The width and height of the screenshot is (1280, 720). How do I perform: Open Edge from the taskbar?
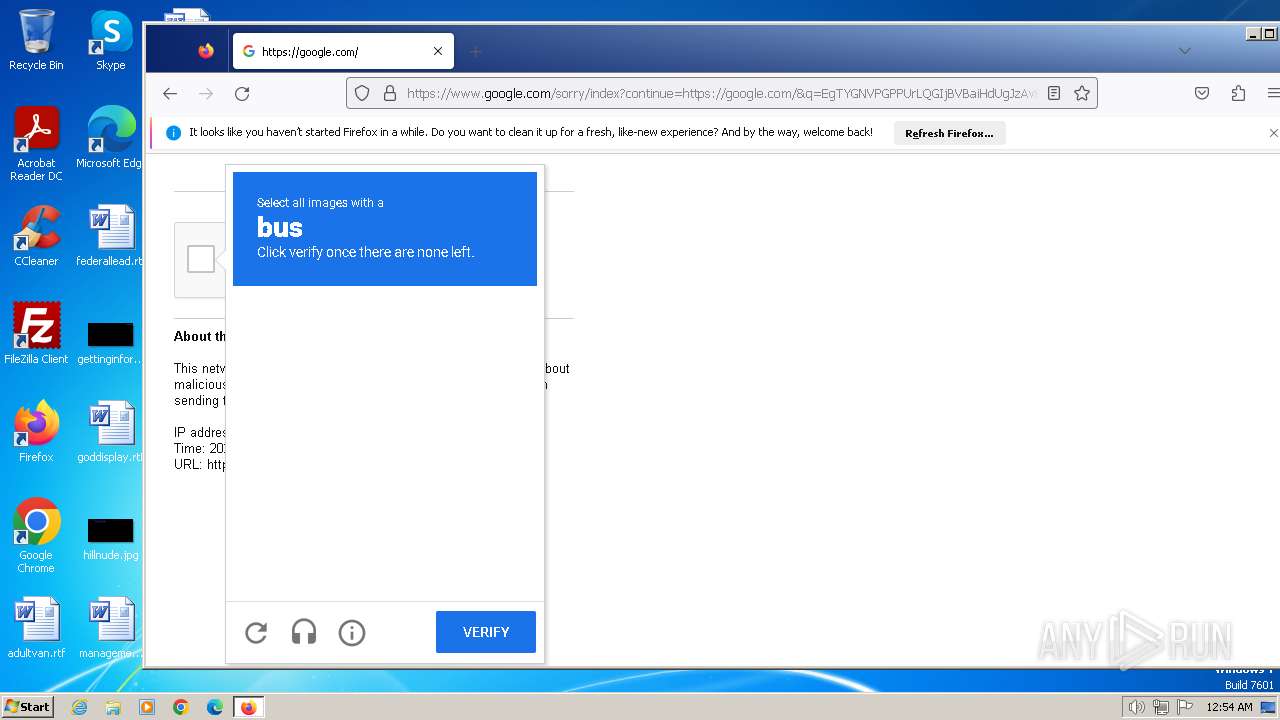215,707
